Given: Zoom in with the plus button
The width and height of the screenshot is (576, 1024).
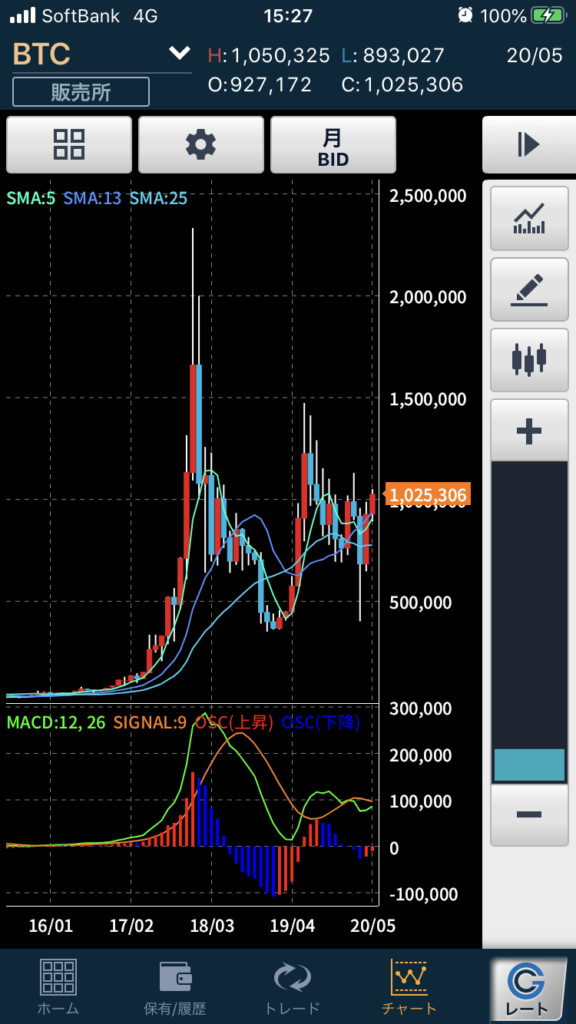Looking at the screenshot, I should (x=529, y=431).
